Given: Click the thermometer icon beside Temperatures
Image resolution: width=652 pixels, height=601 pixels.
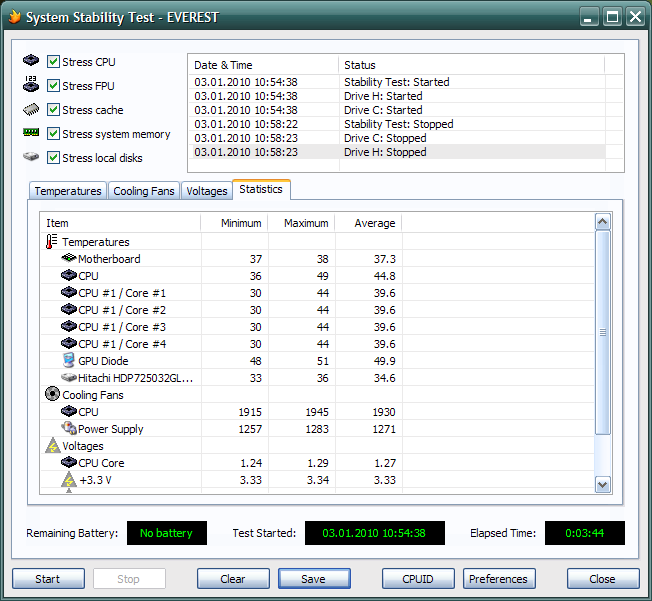Looking at the screenshot, I should 52,242.
